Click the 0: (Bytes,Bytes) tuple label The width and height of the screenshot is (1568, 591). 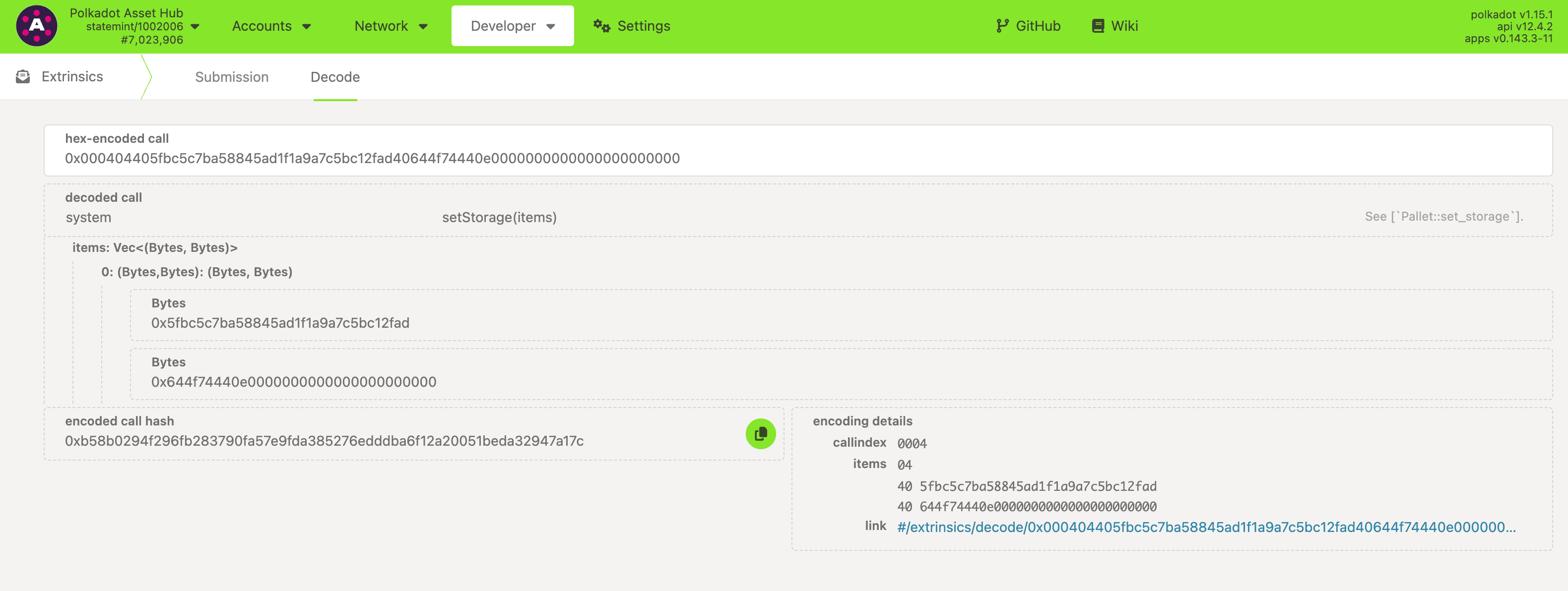click(196, 272)
